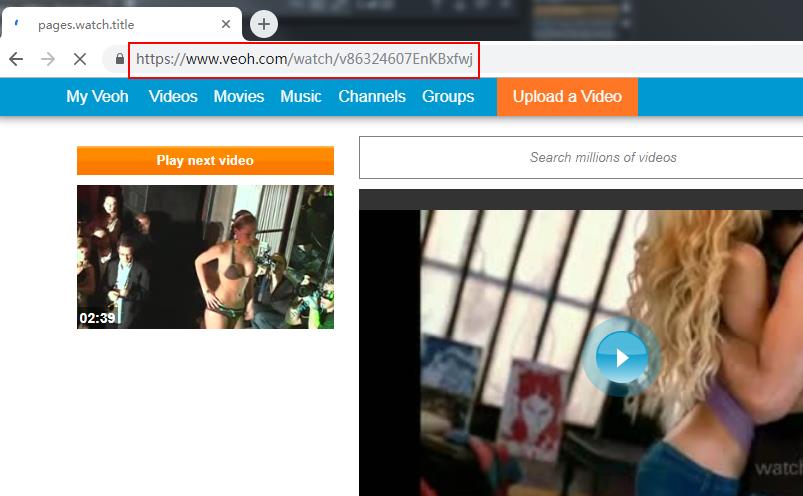Open the My Veoh menu

[97, 96]
